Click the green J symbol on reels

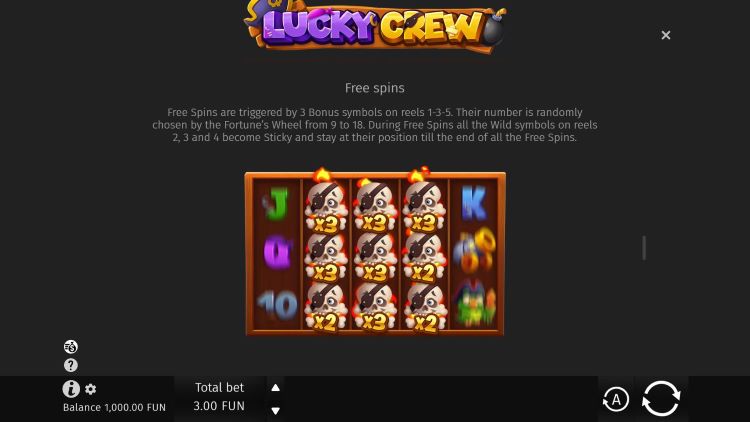[x=277, y=203]
